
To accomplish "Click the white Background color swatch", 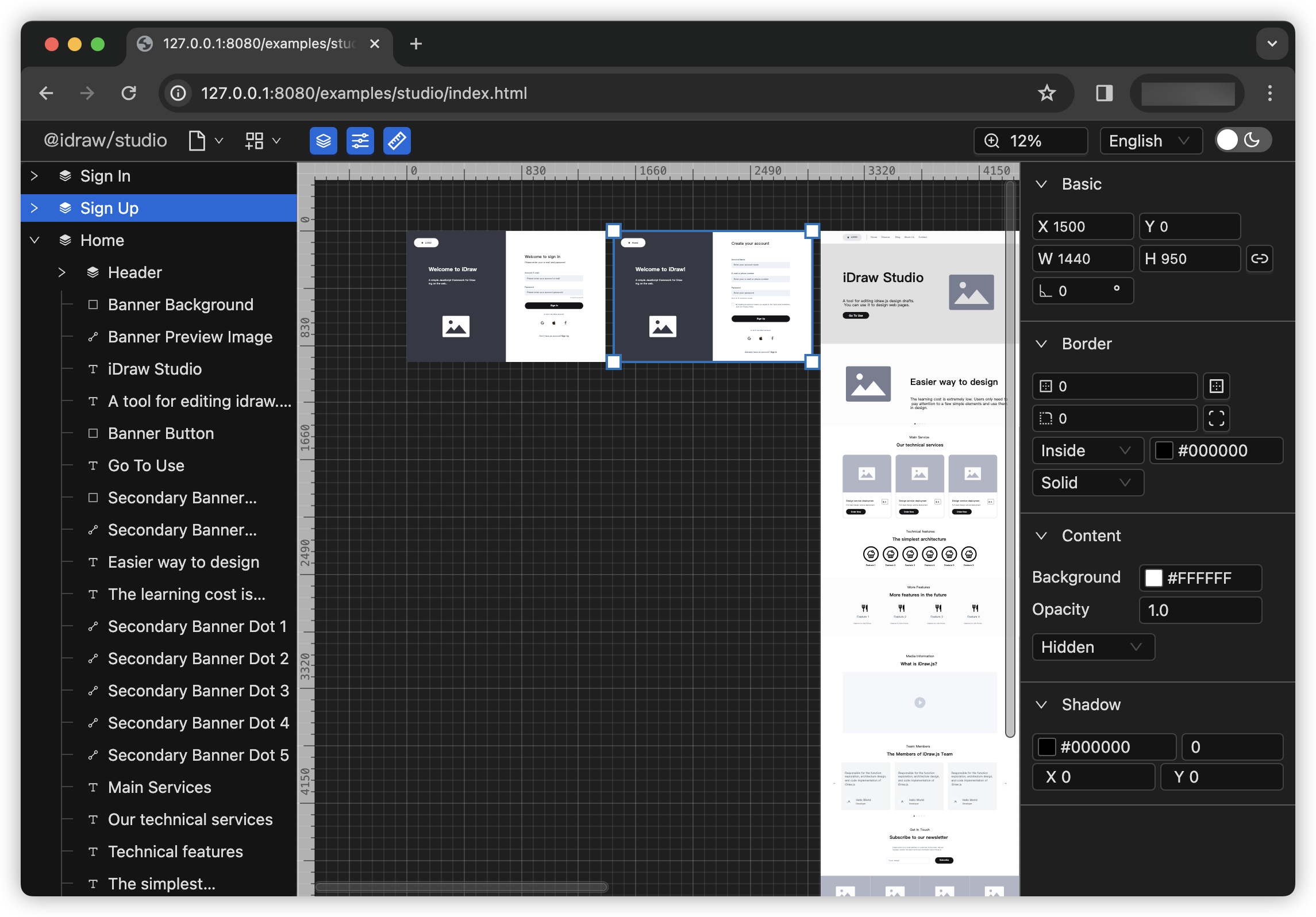I will (x=1153, y=578).
